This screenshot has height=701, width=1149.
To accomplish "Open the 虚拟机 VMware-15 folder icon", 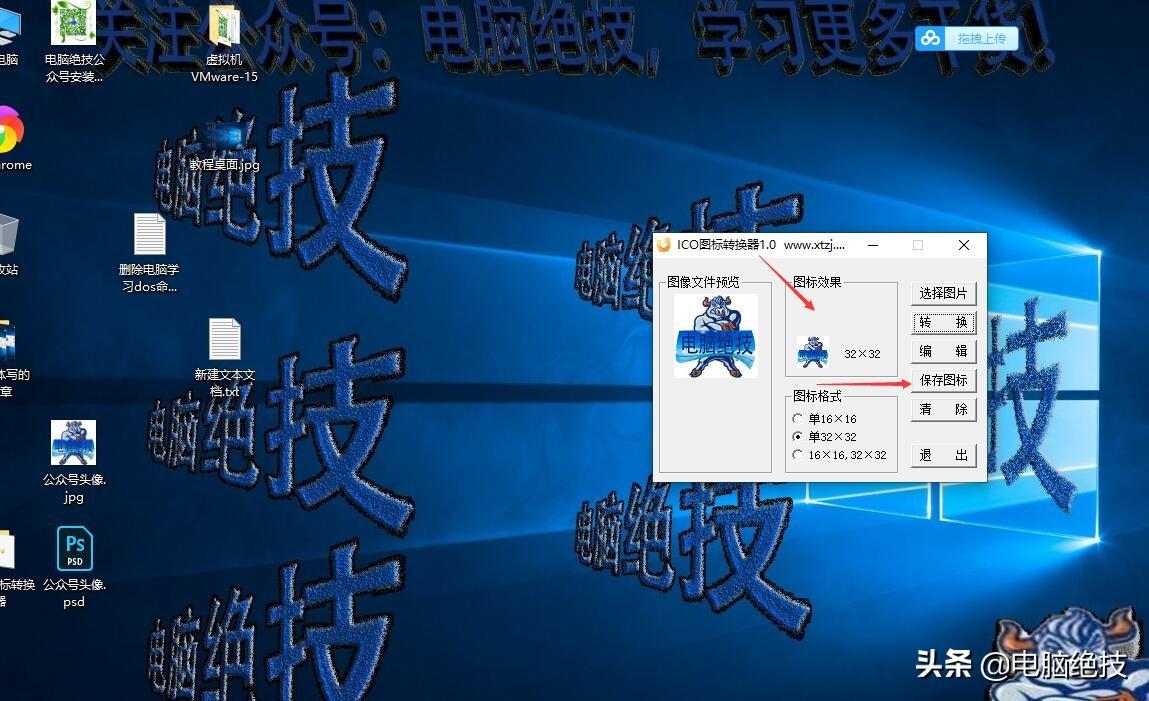I will pos(224,45).
